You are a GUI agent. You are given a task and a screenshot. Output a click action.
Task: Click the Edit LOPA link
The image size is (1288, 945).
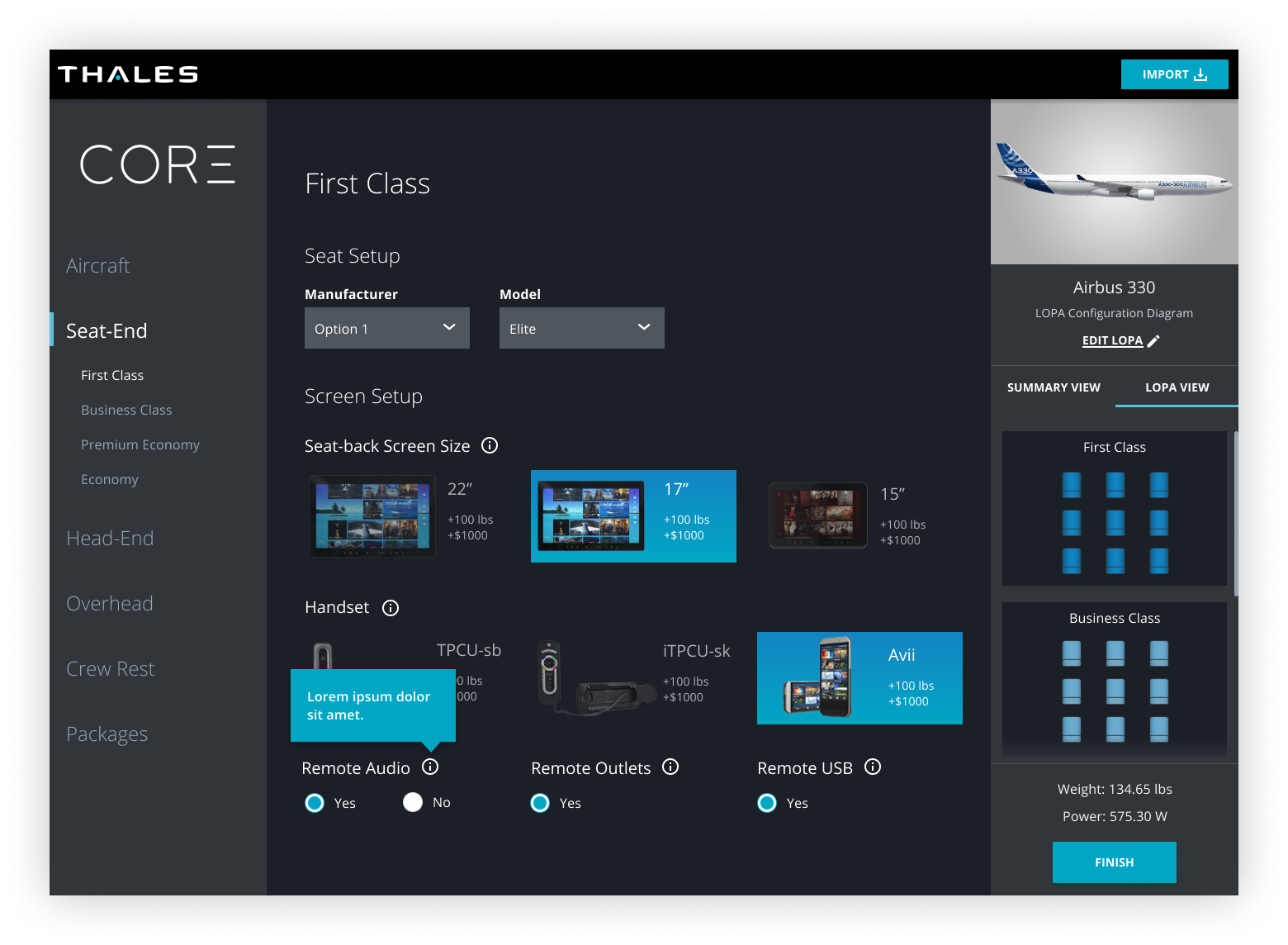[1112, 340]
